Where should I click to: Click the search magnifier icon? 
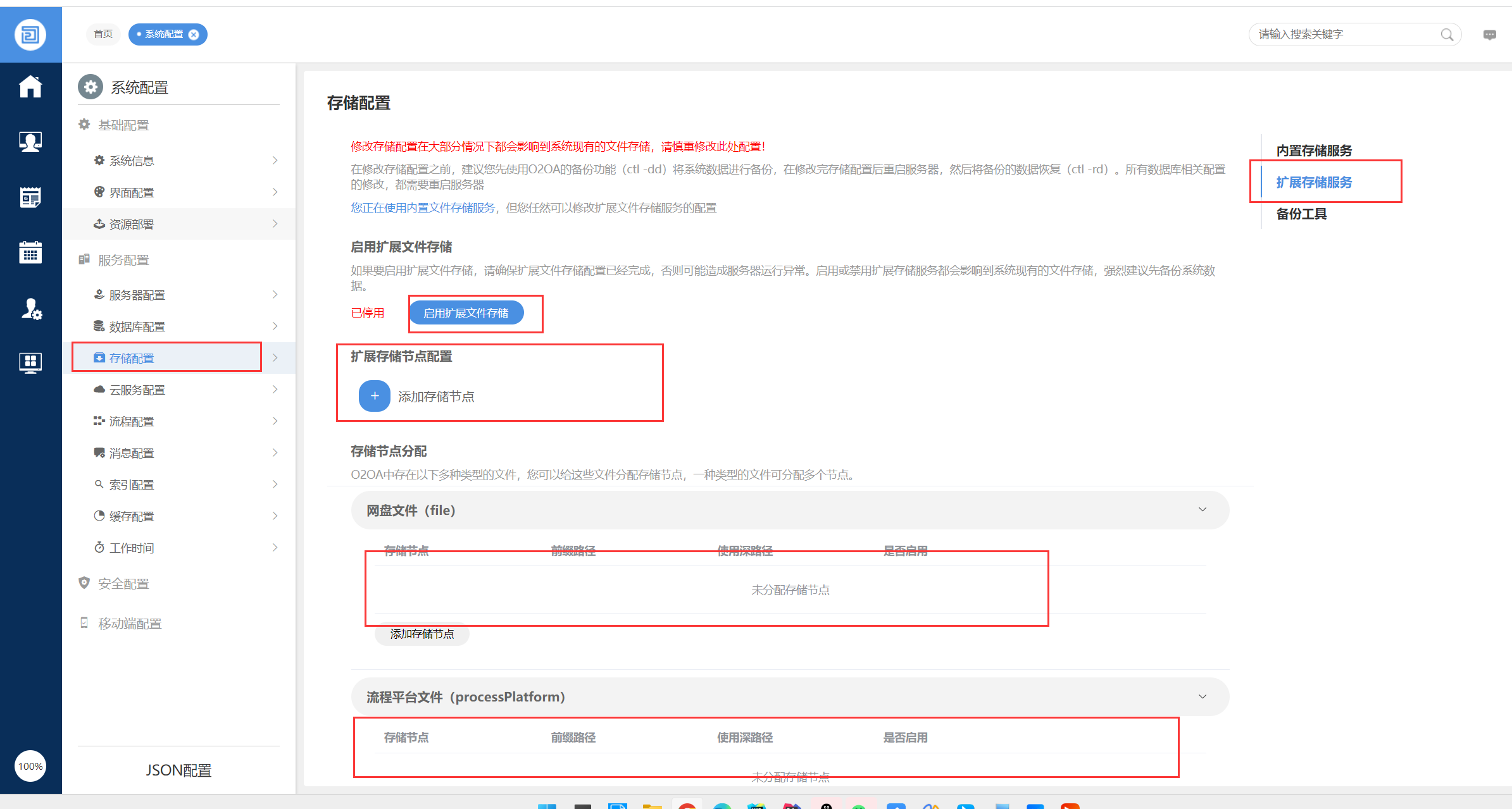(x=1447, y=35)
